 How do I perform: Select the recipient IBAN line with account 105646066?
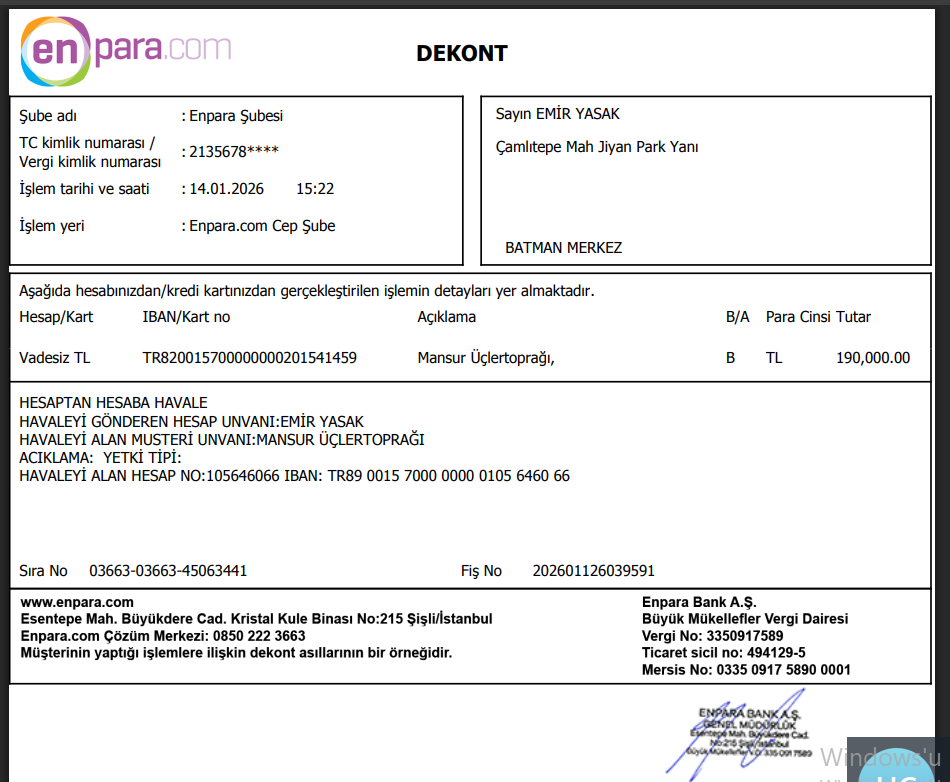coord(294,476)
